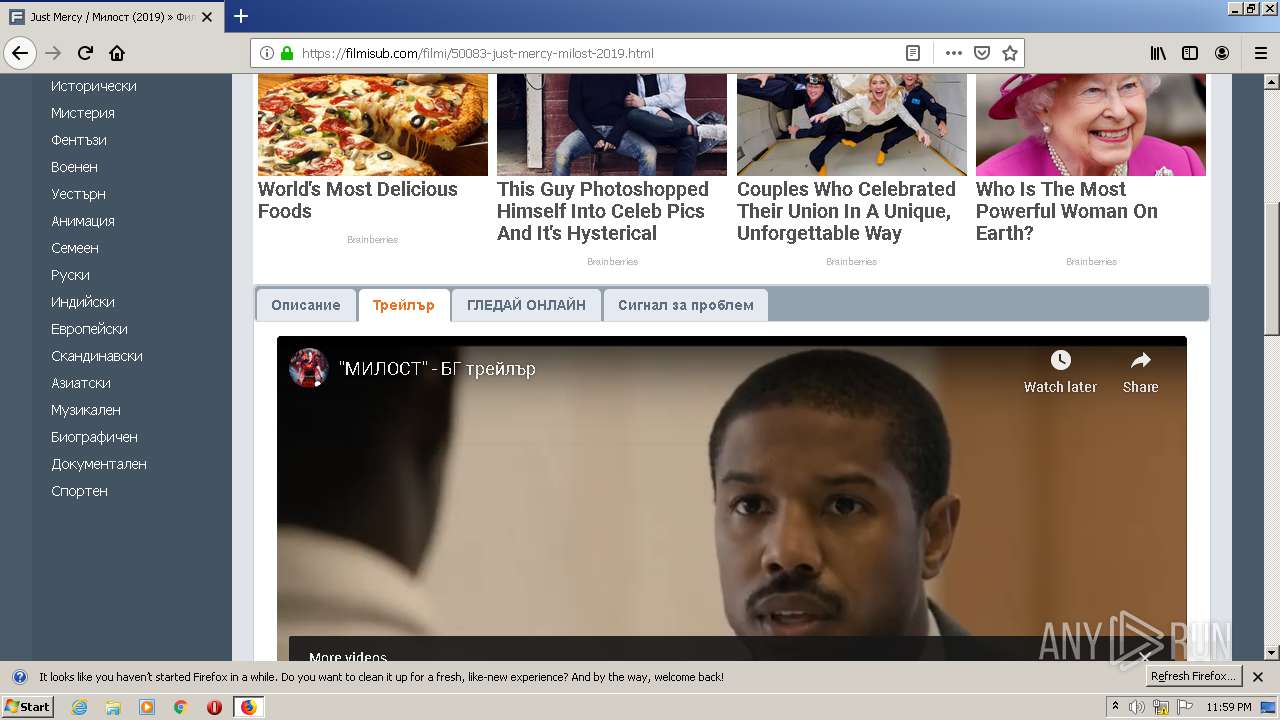This screenshot has height=720, width=1280.
Task: Click Refresh Firefox button
Action: click(1193, 676)
